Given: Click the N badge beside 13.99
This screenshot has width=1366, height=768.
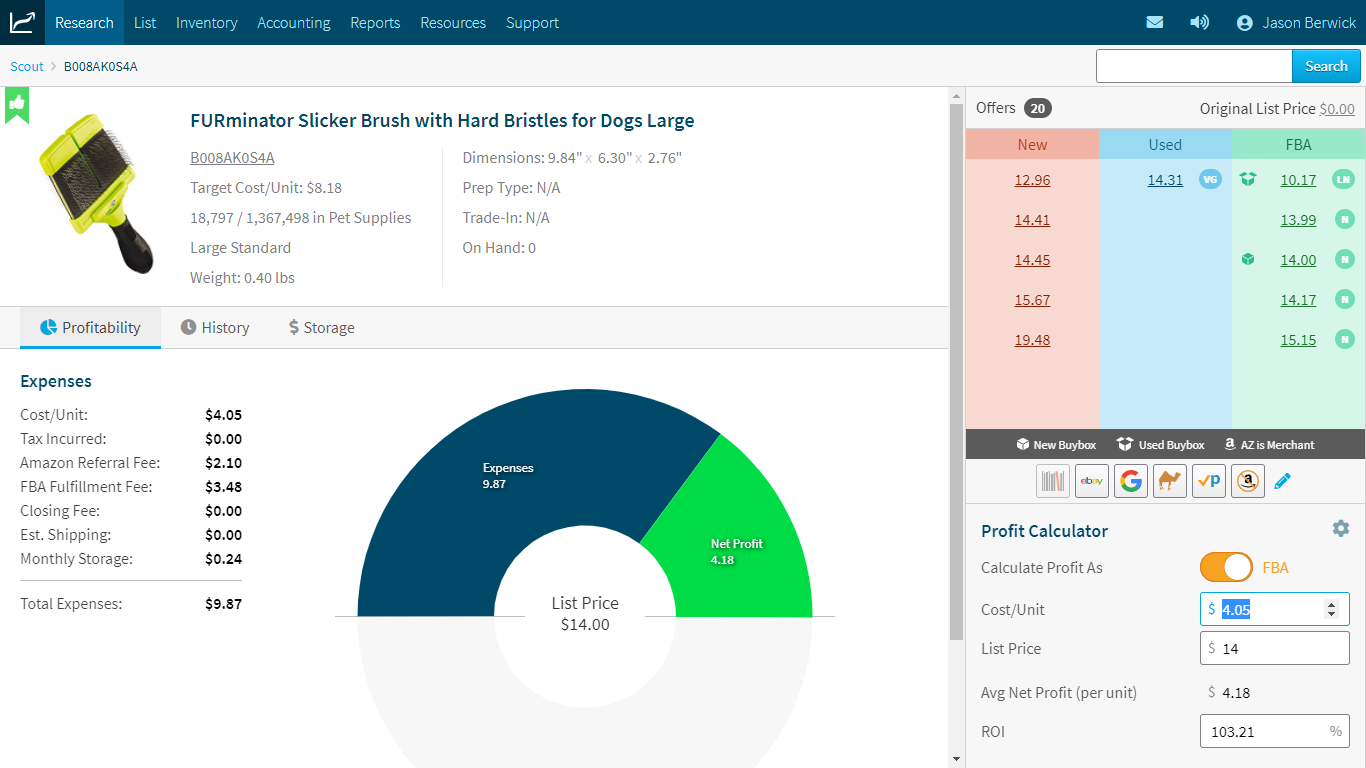Looking at the screenshot, I should click(1345, 220).
